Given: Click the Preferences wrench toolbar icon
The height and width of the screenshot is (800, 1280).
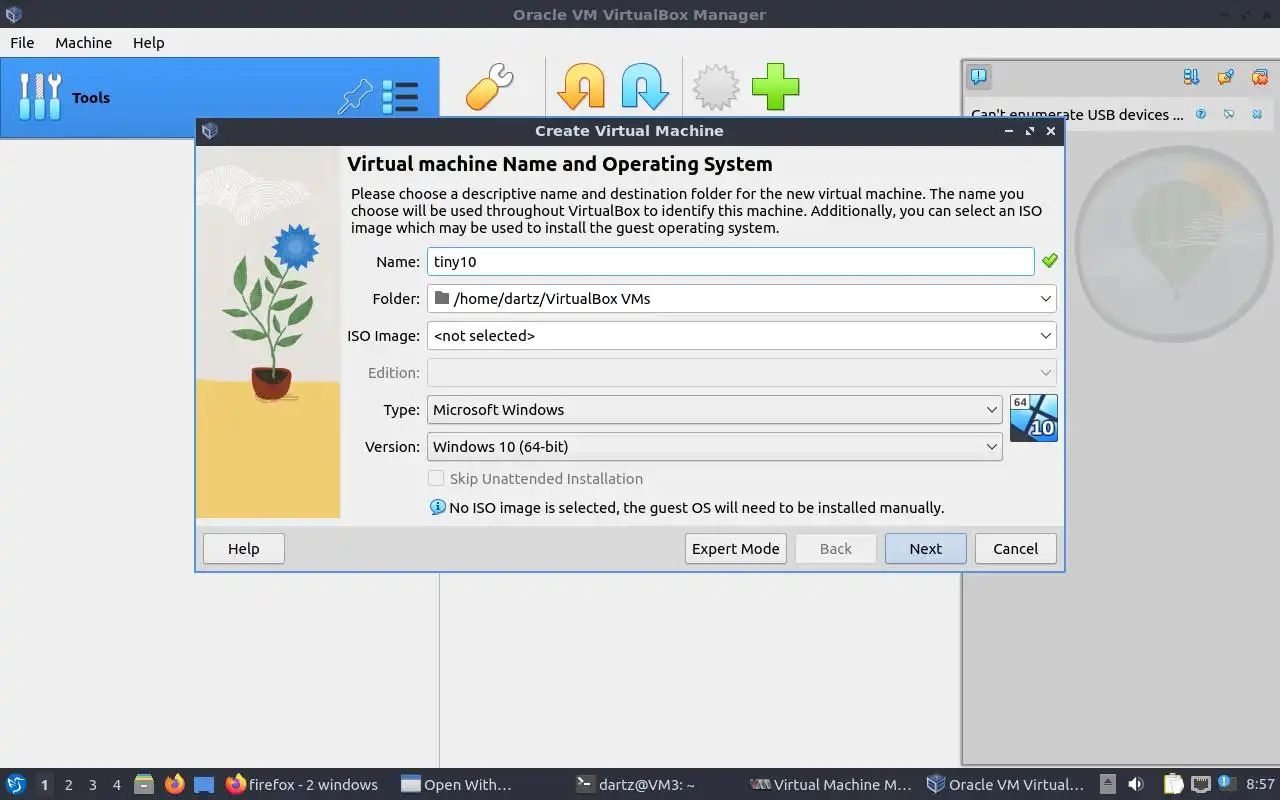Looking at the screenshot, I should tap(490, 87).
